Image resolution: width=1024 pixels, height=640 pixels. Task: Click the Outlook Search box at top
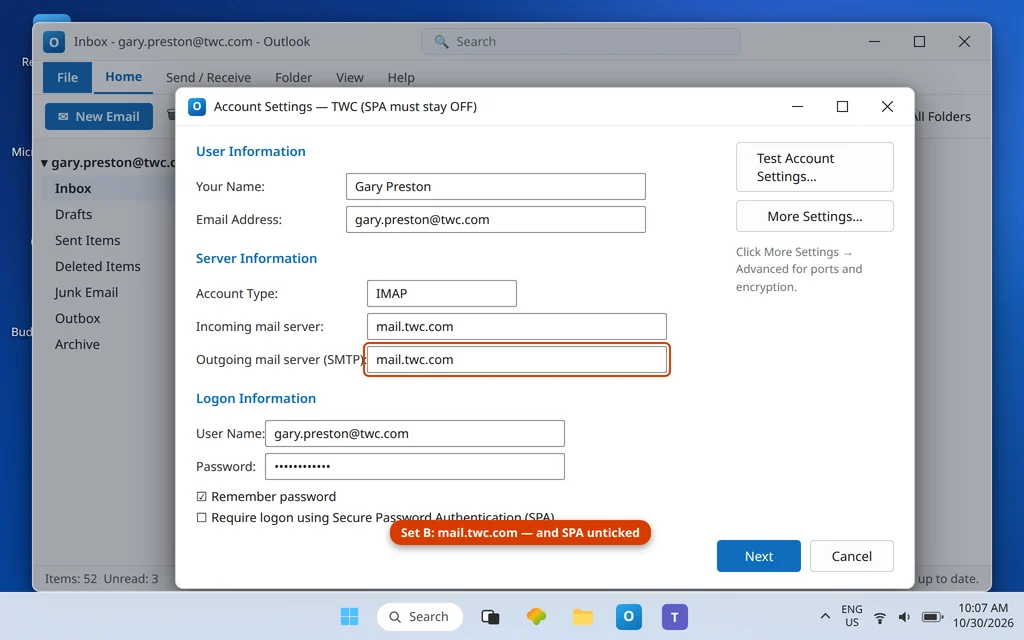click(581, 42)
